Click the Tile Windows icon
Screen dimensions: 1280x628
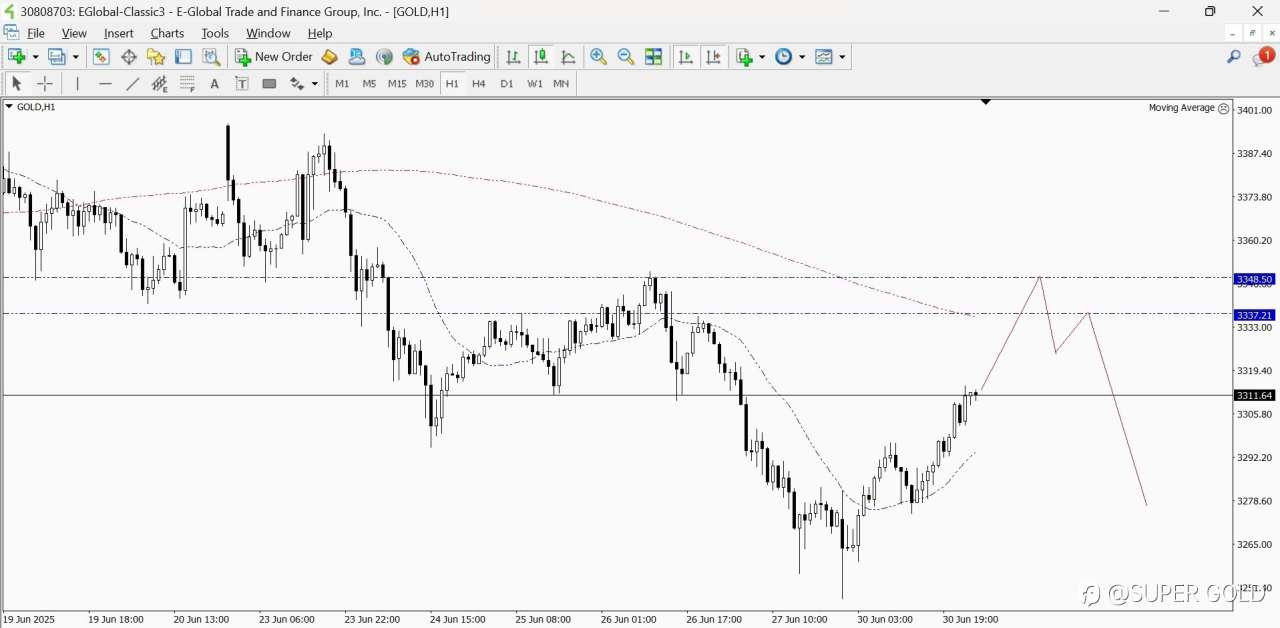click(654, 57)
